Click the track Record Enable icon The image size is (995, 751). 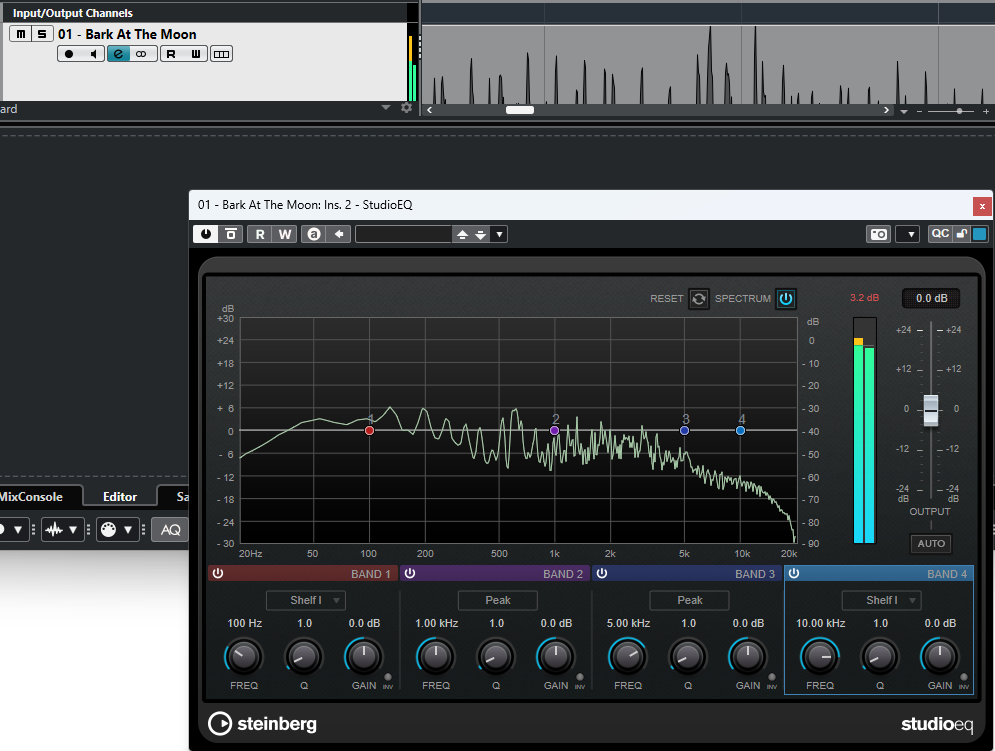point(69,54)
